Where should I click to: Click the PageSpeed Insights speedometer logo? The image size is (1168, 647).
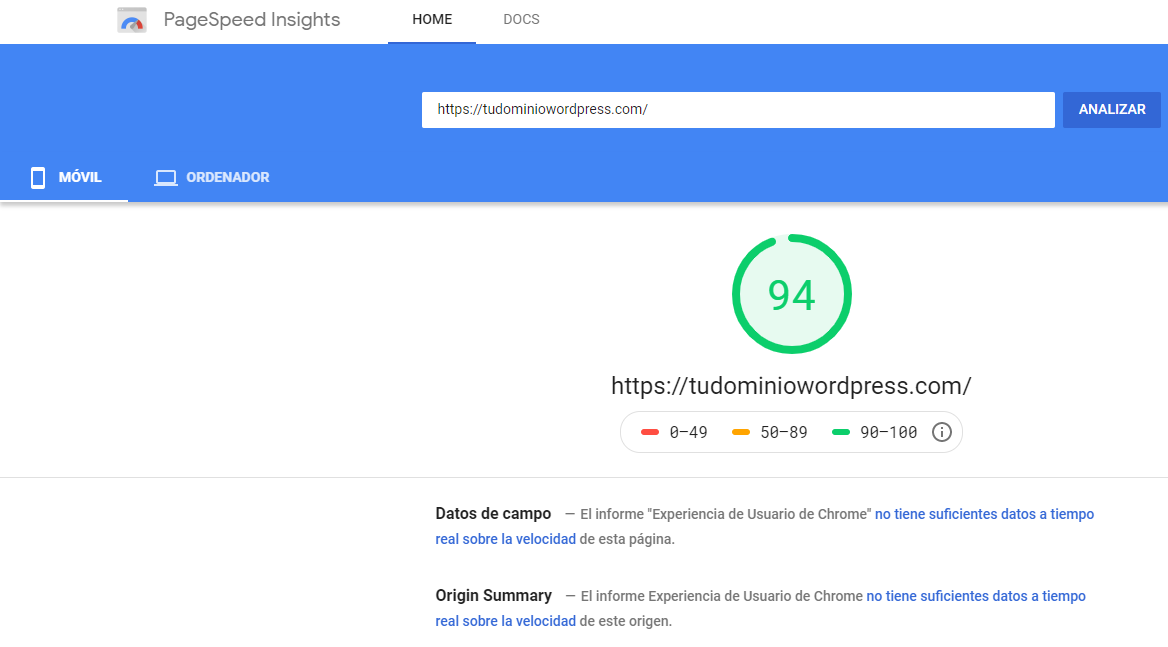click(x=132, y=20)
